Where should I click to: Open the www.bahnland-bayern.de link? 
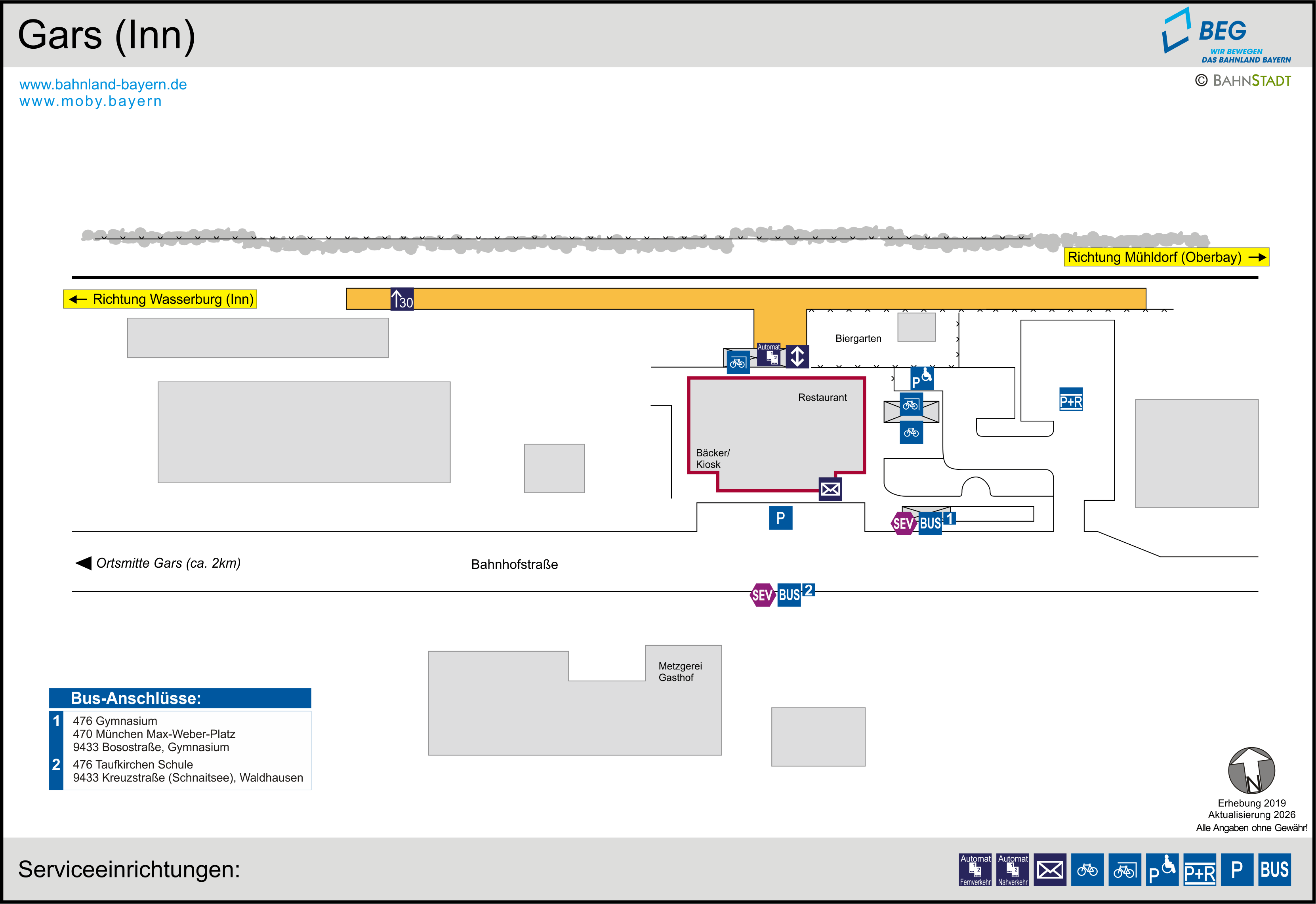point(103,84)
